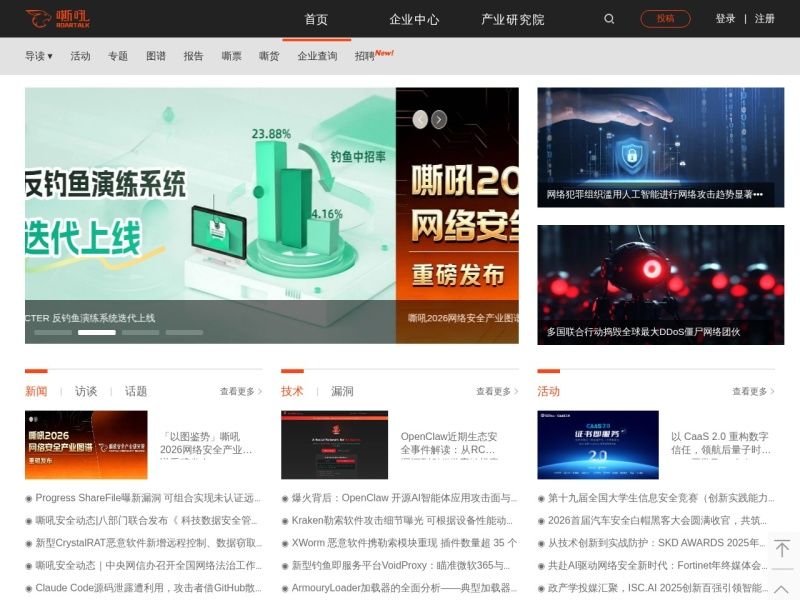
Task: Open the XWorm 恶意软件携勒索模块 item
Action: tap(404, 543)
